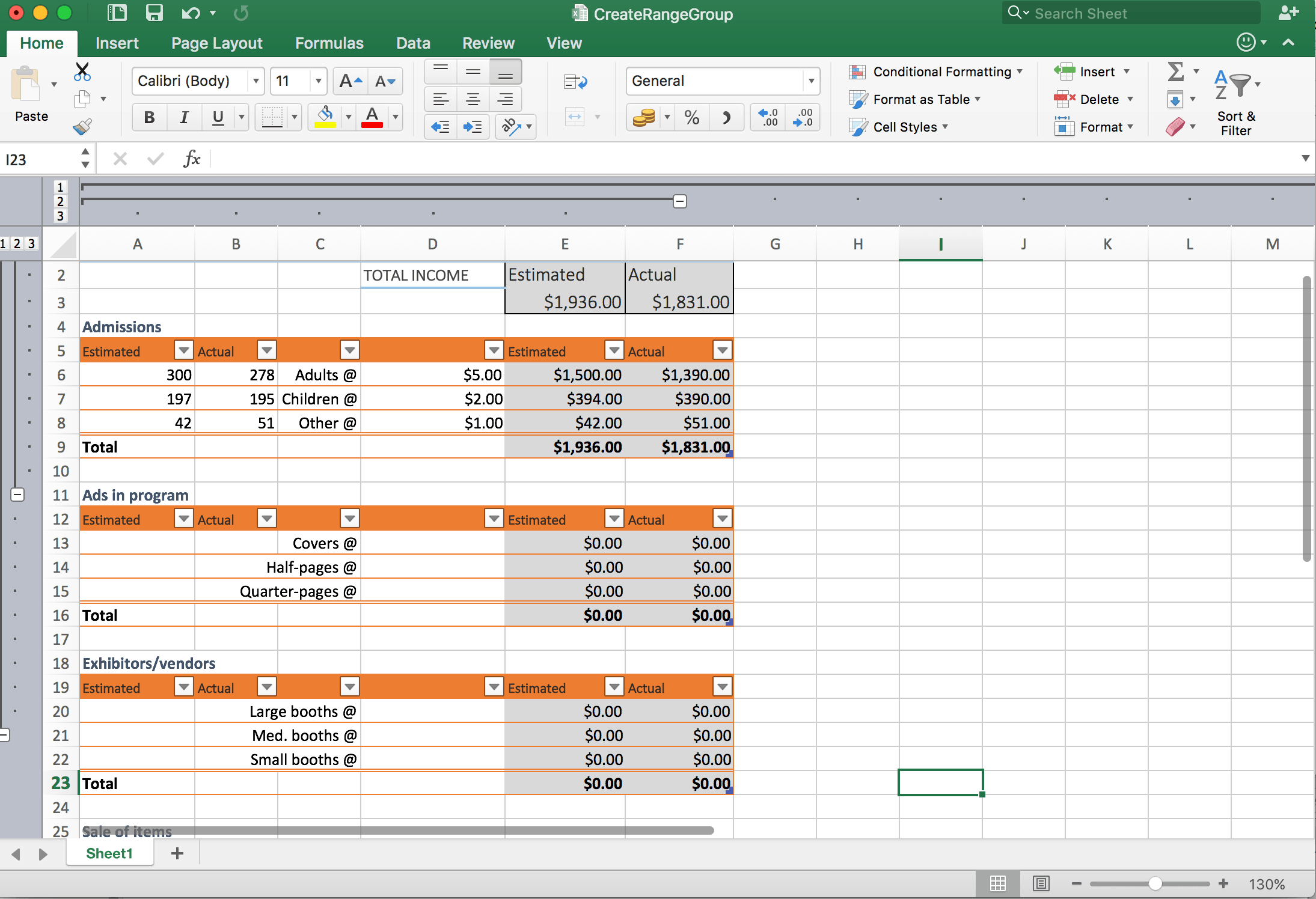The width and height of the screenshot is (1316, 899).
Task: Open the Page Layout tab
Action: point(216,43)
